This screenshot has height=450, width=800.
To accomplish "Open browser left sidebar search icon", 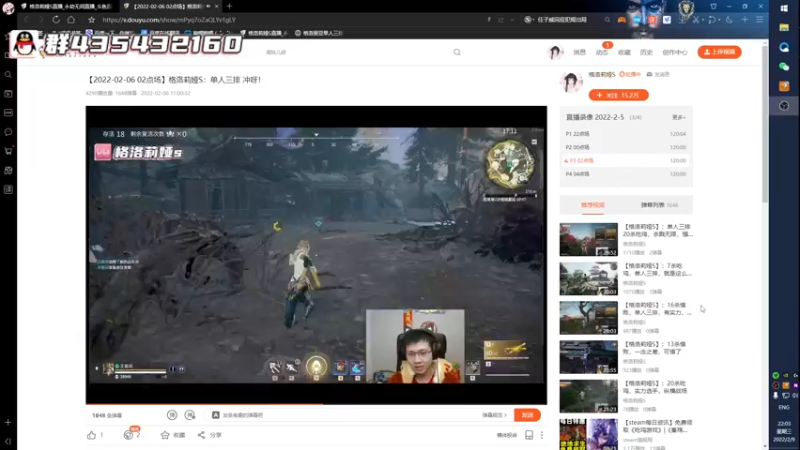I will [8, 74].
